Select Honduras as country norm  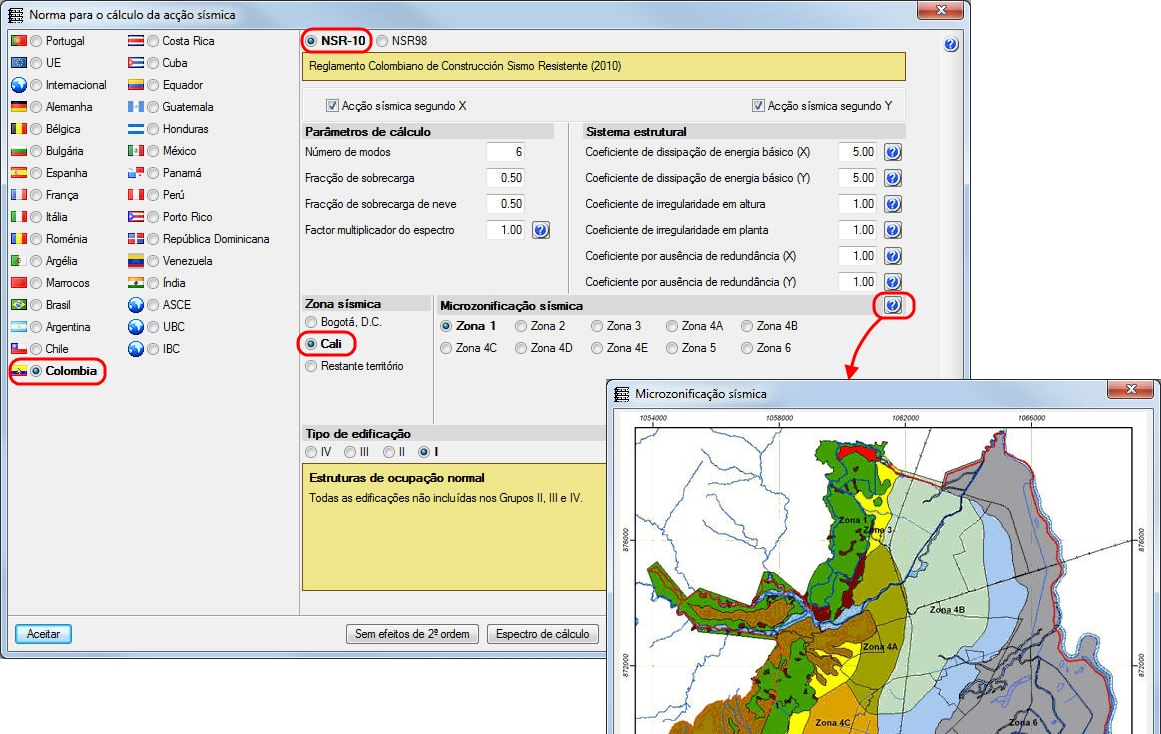tap(153, 129)
